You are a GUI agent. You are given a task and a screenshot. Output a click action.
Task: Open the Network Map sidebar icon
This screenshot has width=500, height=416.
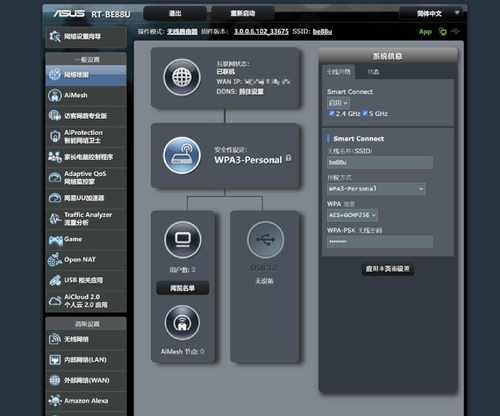point(55,75)
